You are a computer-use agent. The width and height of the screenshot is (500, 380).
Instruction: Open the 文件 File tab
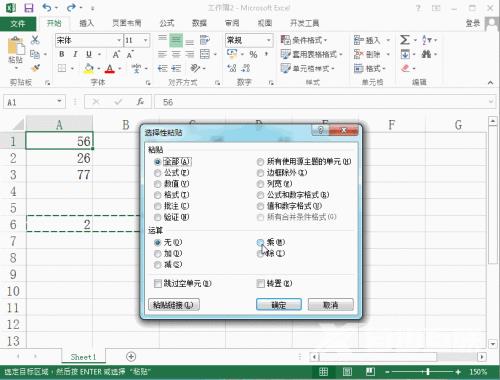[x=18, y=23]
